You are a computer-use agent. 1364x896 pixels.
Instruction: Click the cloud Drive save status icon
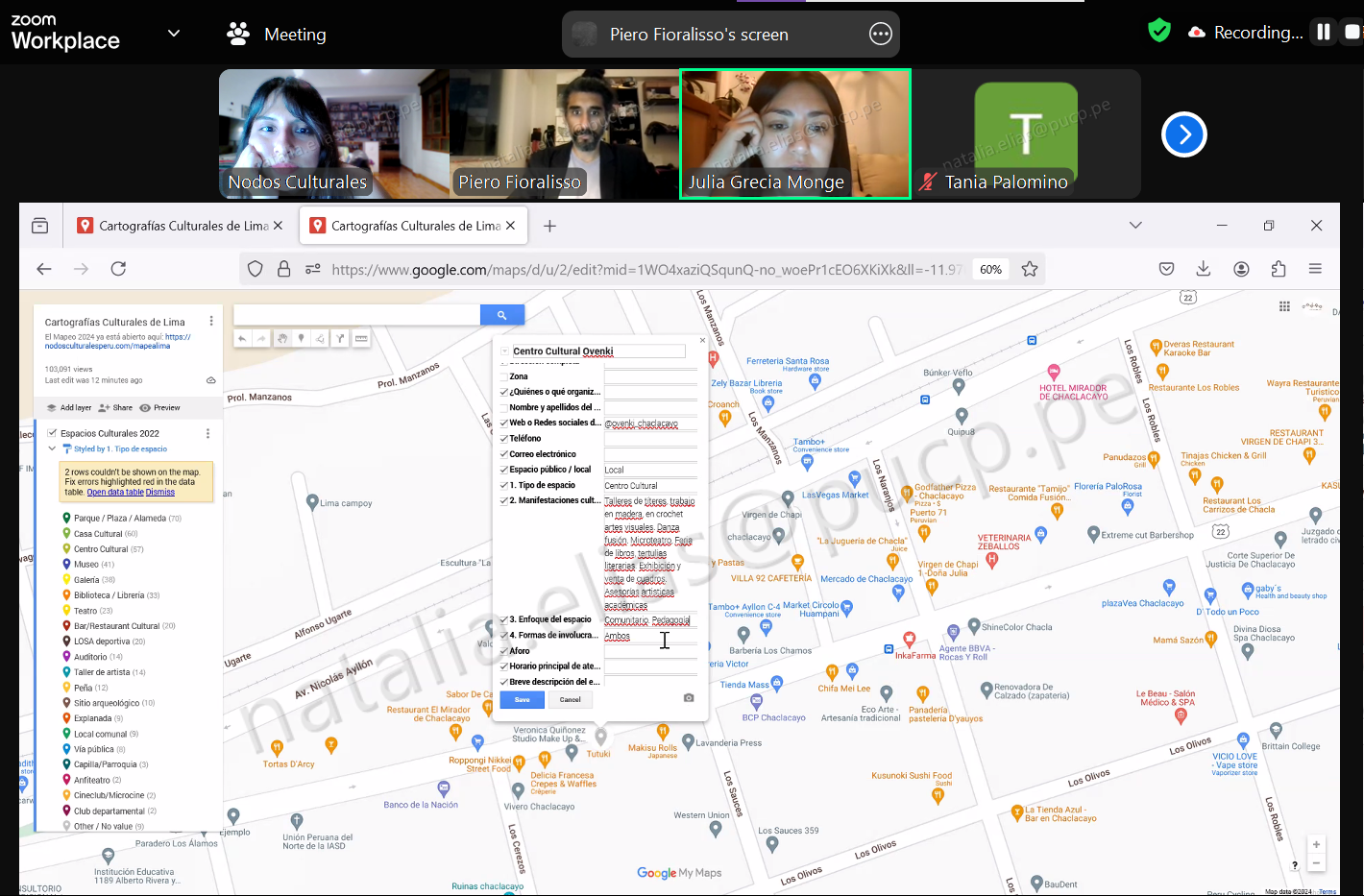pos(211,380)
